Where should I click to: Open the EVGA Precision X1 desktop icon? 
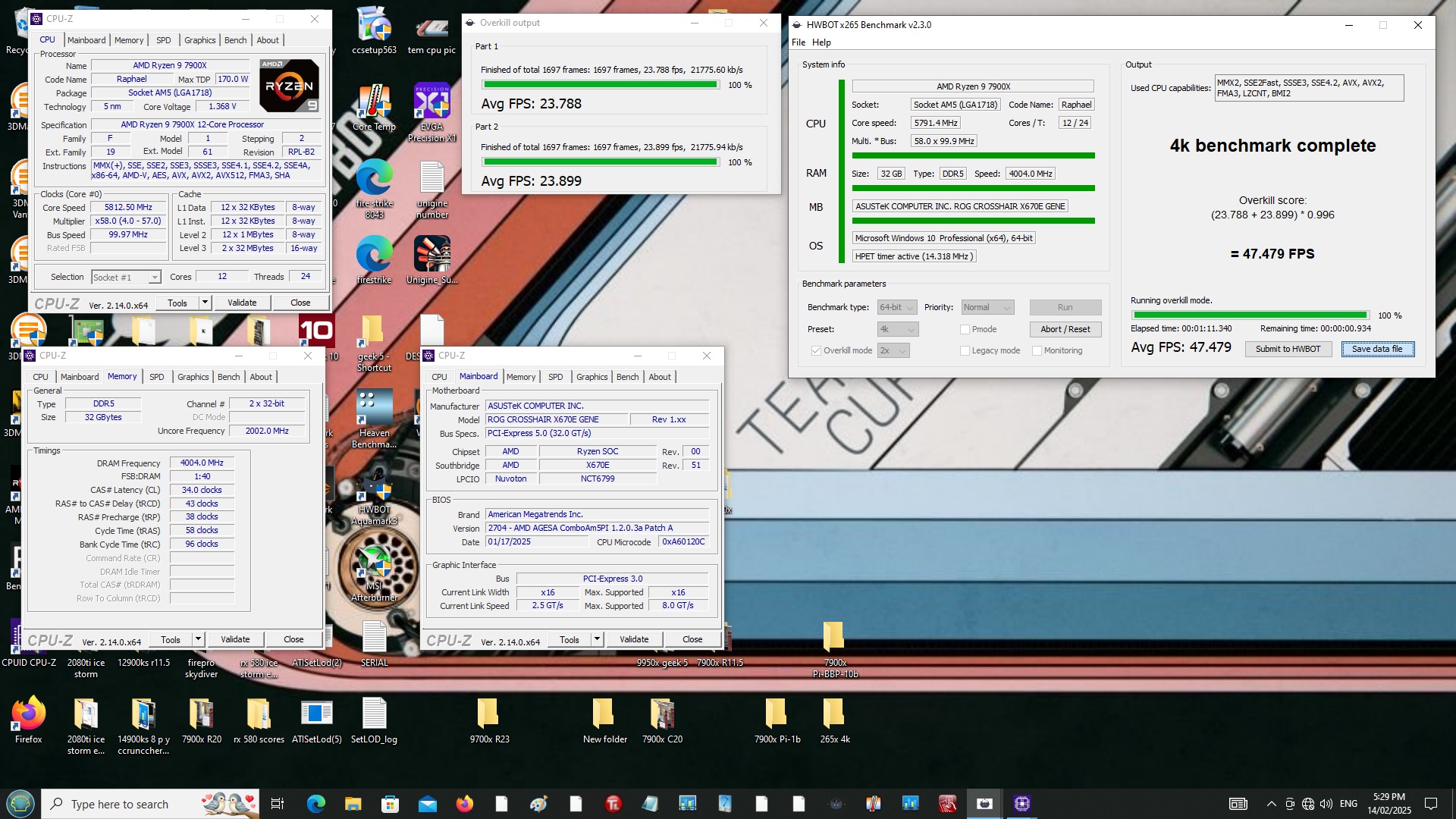pyautogui.click(x=431, y=112)
